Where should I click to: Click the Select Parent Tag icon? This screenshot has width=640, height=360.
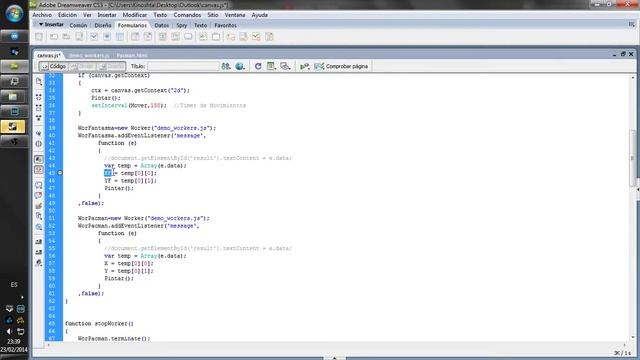coord(39,133)
